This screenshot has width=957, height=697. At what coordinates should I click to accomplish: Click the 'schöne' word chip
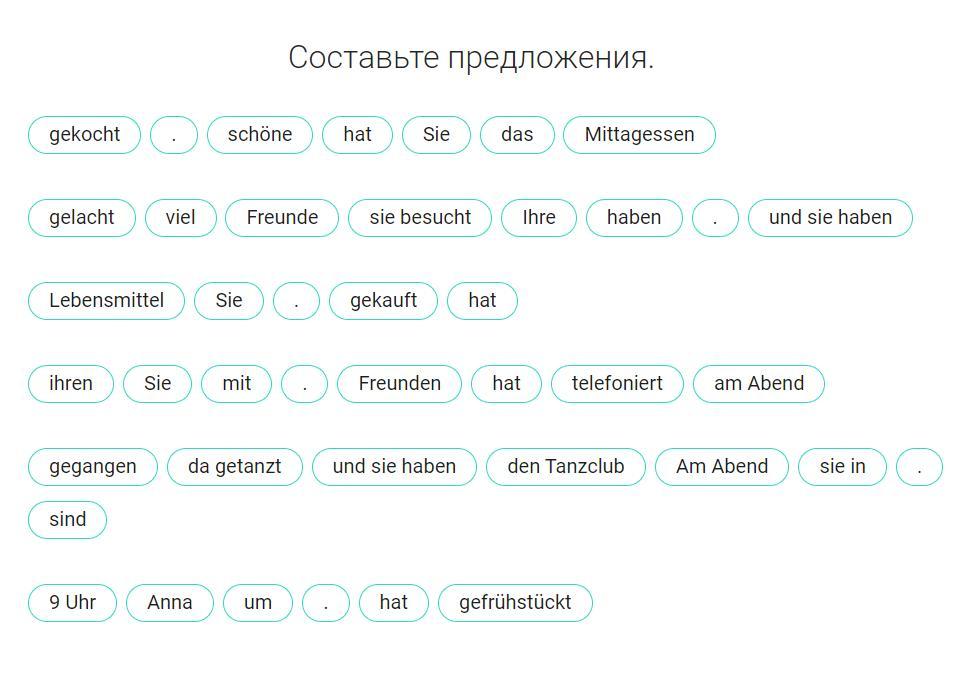coord(260,135)
